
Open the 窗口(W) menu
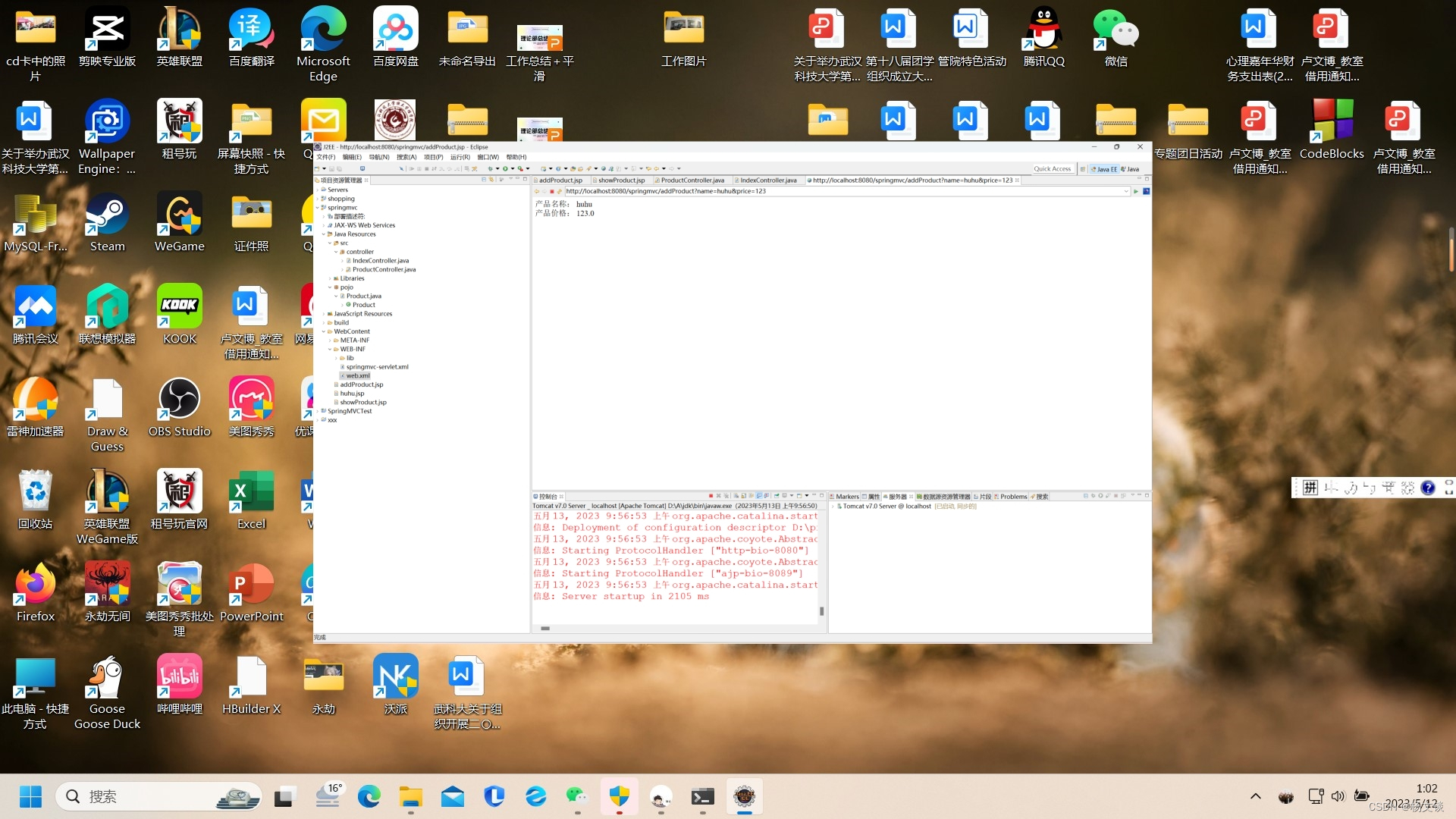click(x=488, y=157)
